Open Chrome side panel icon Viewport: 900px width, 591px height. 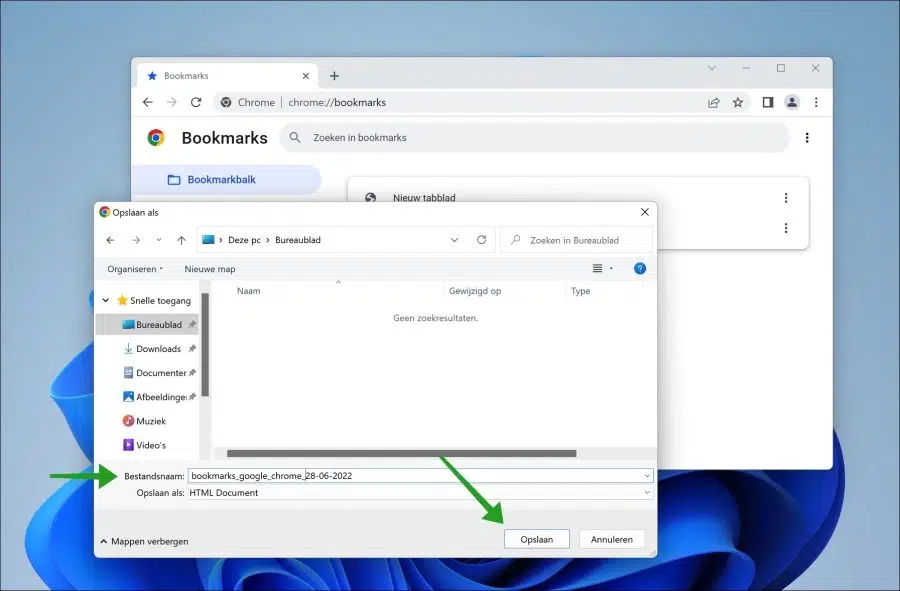[x=767, y=102]
